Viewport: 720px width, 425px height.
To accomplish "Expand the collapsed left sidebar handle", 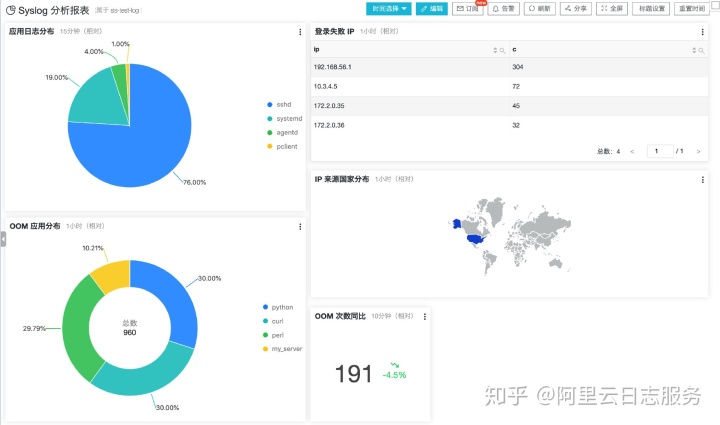I will click(x=3, y=239).
